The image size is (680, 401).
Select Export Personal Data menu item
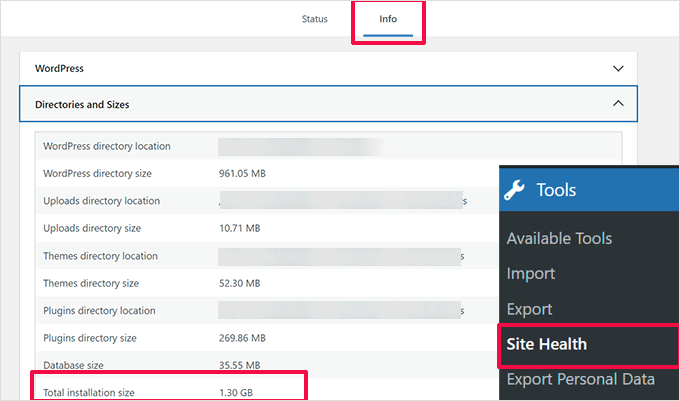(x=580, y=380)
